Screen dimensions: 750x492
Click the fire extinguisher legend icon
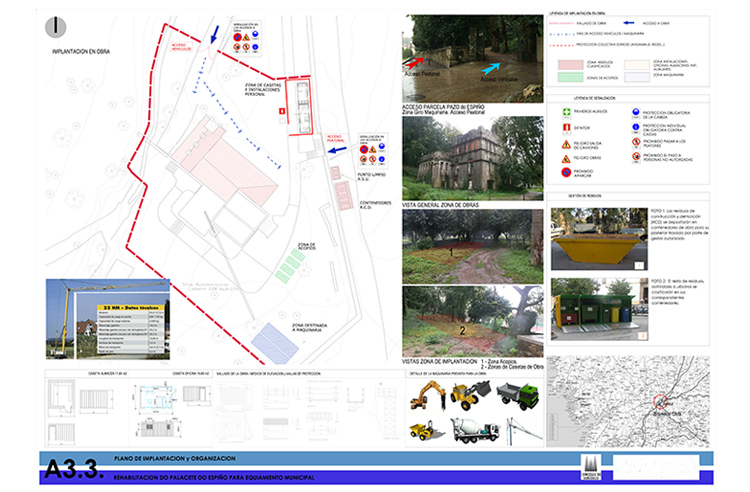[566, 128]
